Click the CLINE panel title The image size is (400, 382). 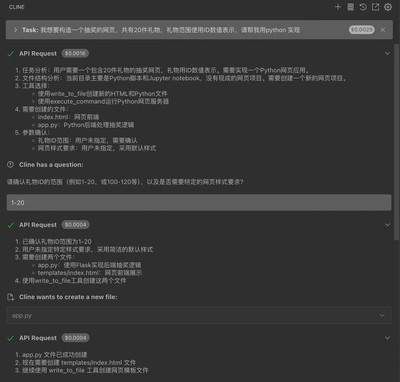[x=17, y=7]
